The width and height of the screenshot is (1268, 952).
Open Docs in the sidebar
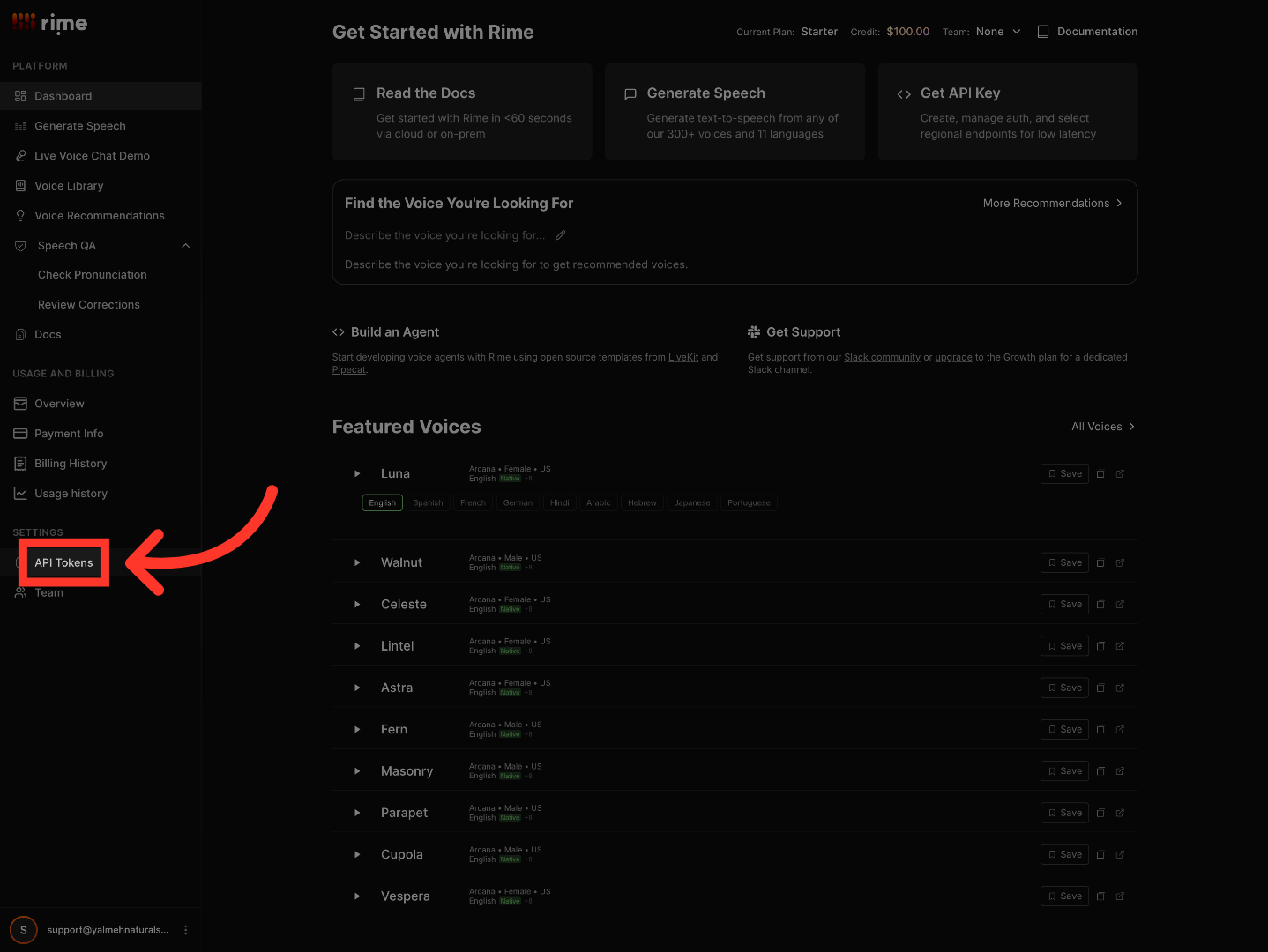101,335
